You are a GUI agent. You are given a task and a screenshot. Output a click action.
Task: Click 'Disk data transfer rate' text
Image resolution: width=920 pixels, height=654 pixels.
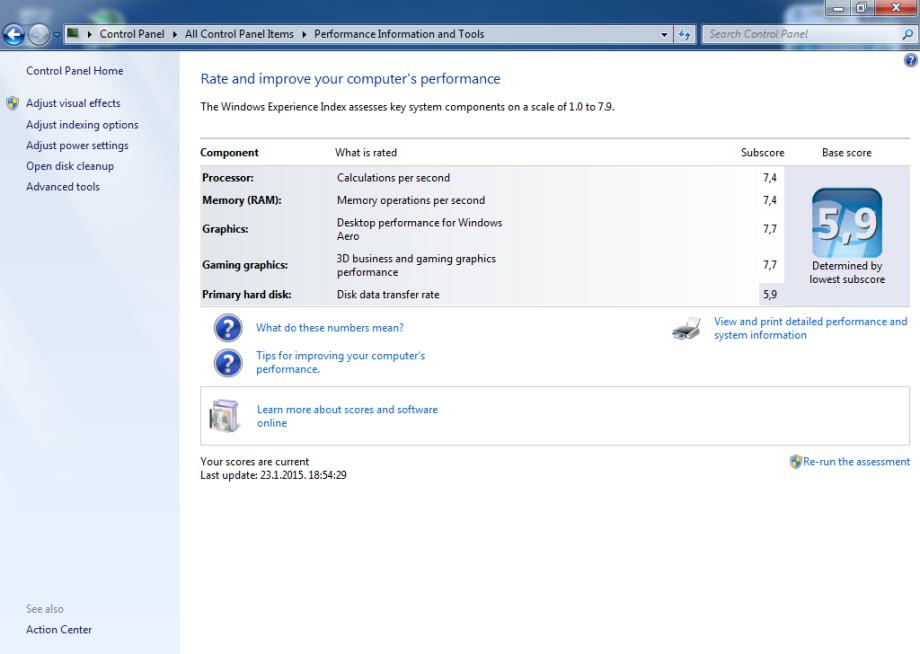[x=388, y=294]
